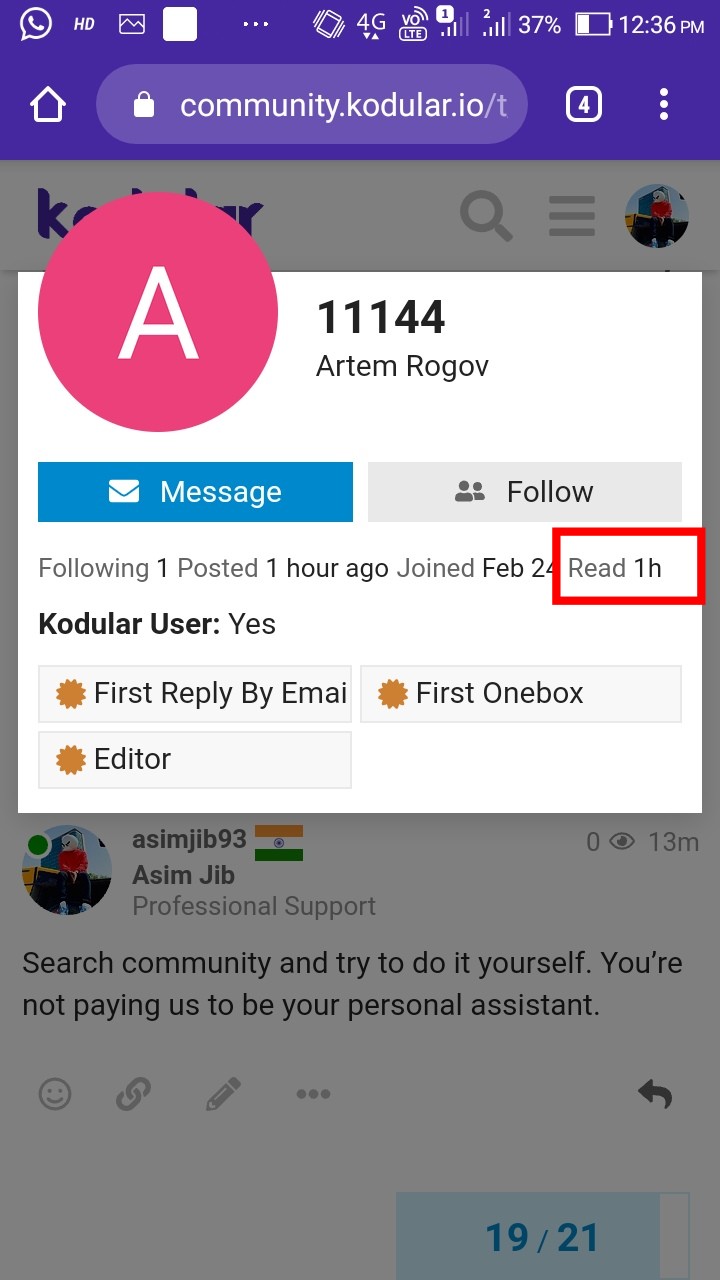Tap the address bar URL field
Image resolution: width=720 pixels, height=1280 pixels.
pos(340,104)
